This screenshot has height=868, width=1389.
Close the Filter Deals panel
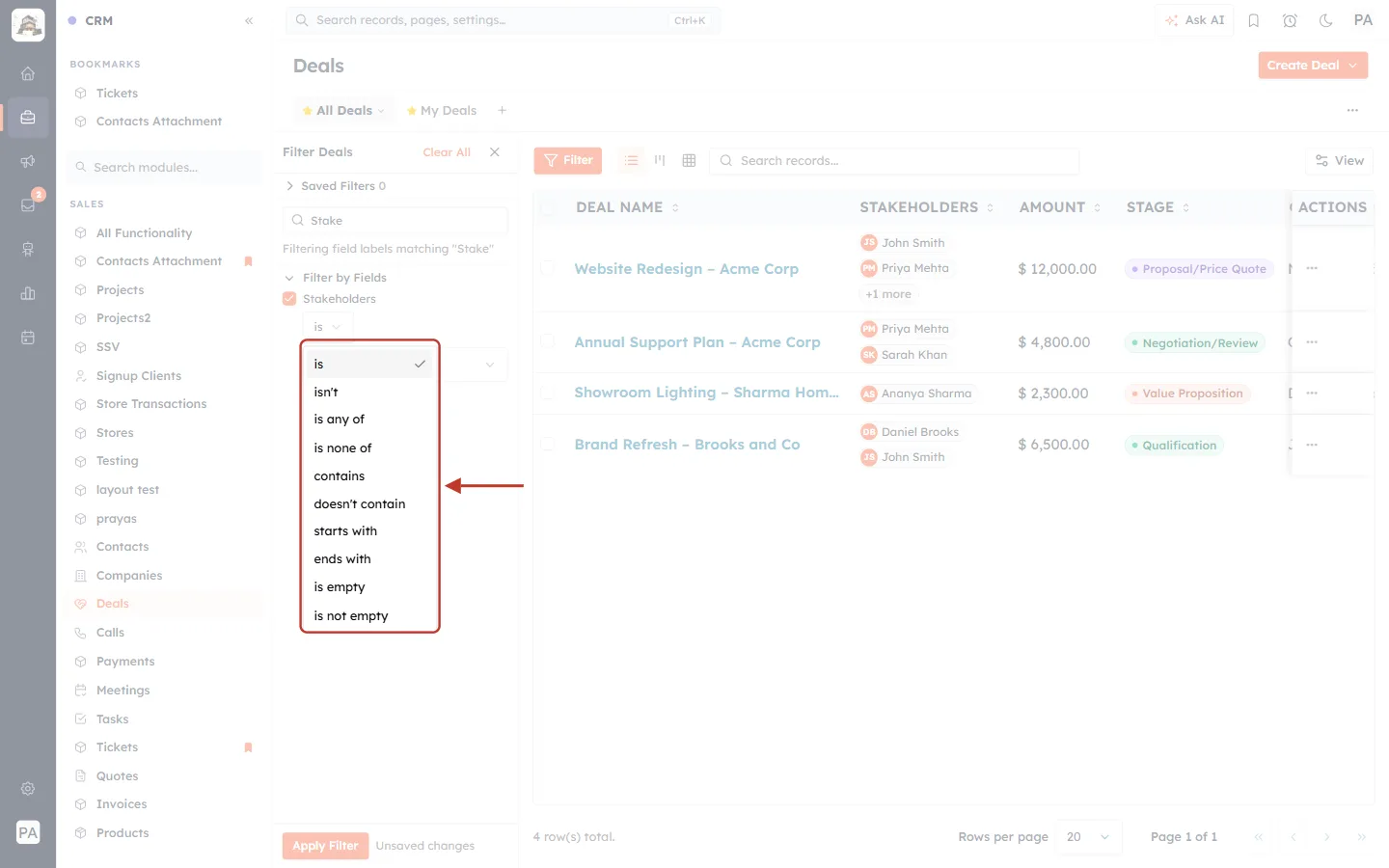tap(495, 152)
